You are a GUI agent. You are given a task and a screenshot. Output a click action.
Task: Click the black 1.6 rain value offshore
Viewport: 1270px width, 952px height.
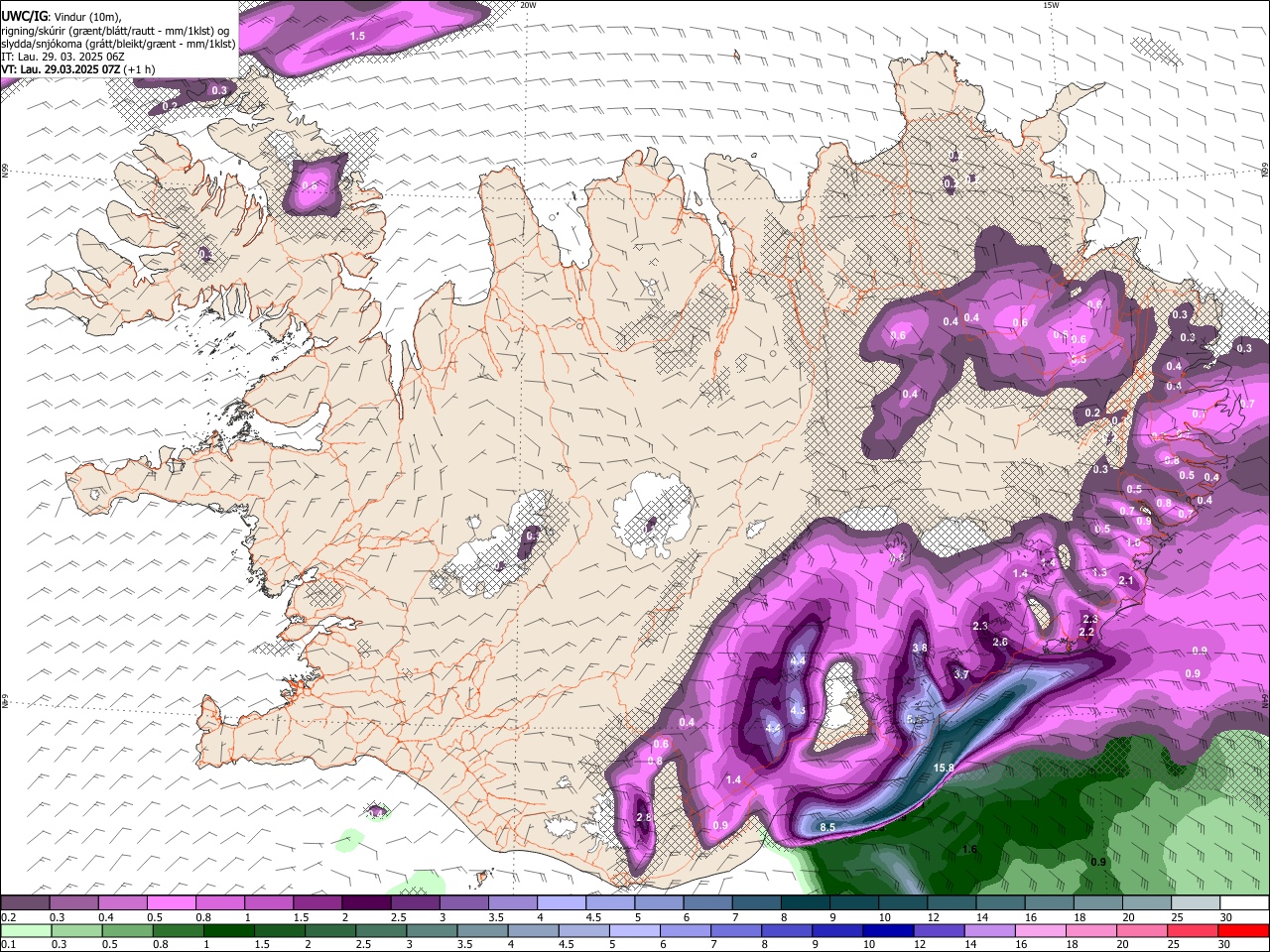[970, 850]
